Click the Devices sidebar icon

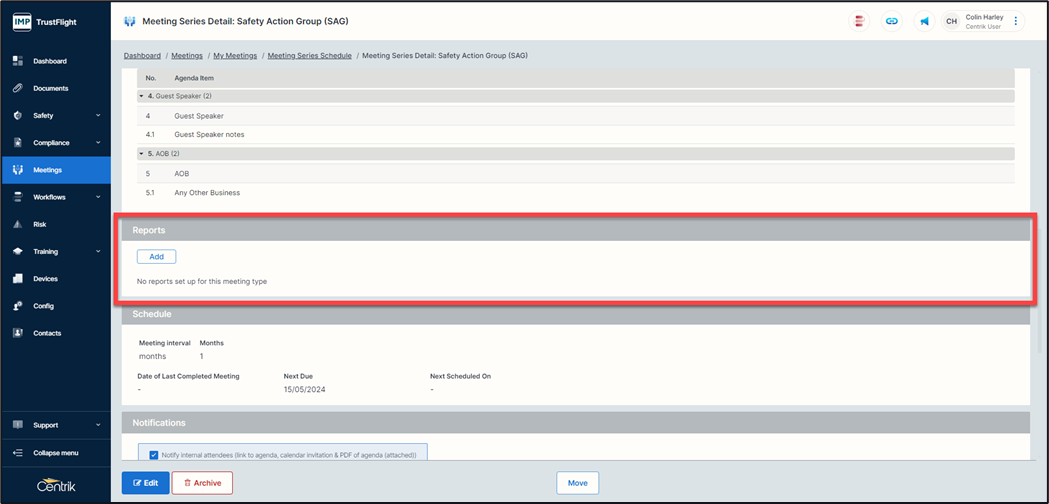pos(18,278)
